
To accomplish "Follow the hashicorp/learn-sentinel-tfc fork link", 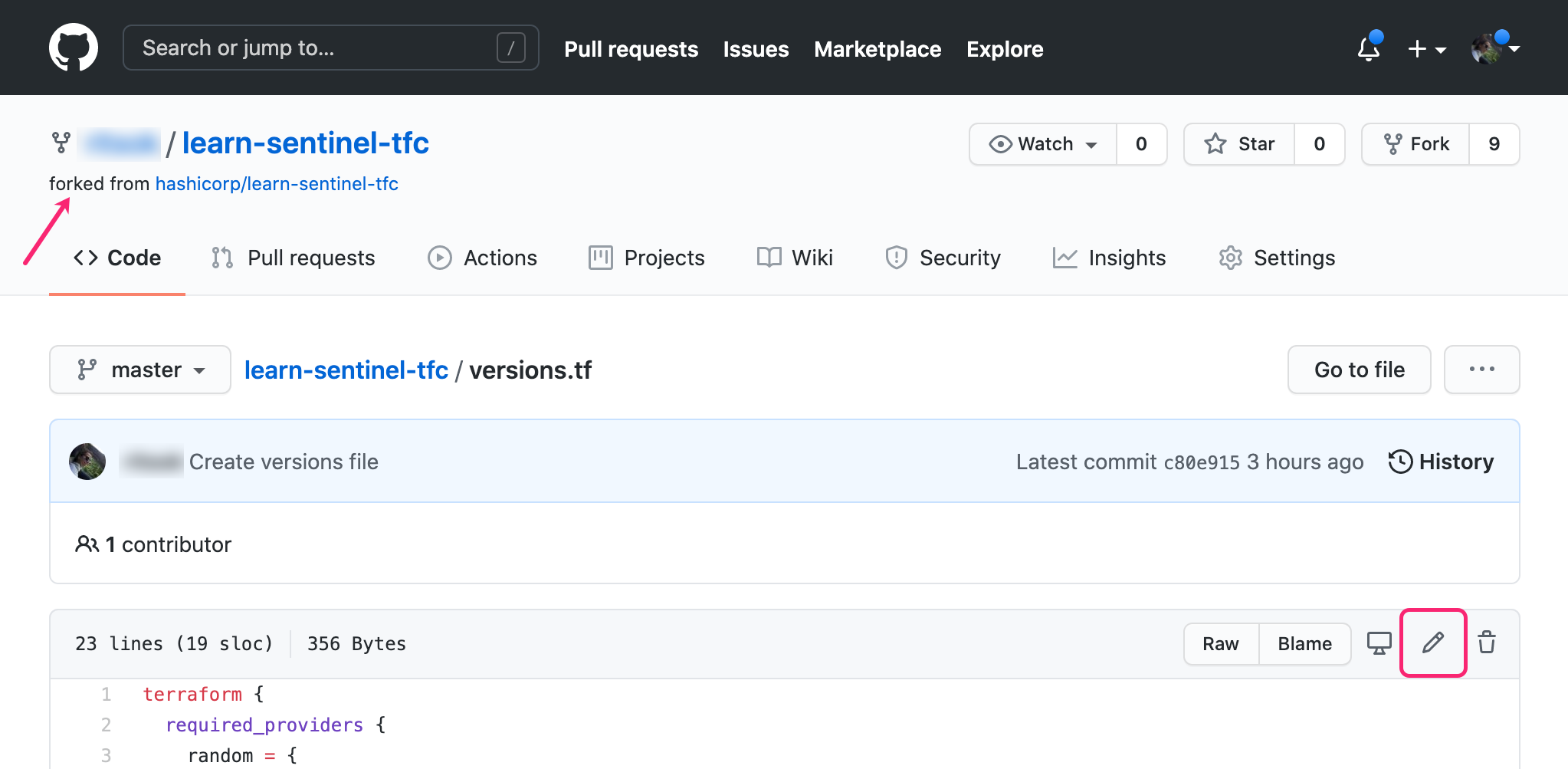I will click(277, 183).
